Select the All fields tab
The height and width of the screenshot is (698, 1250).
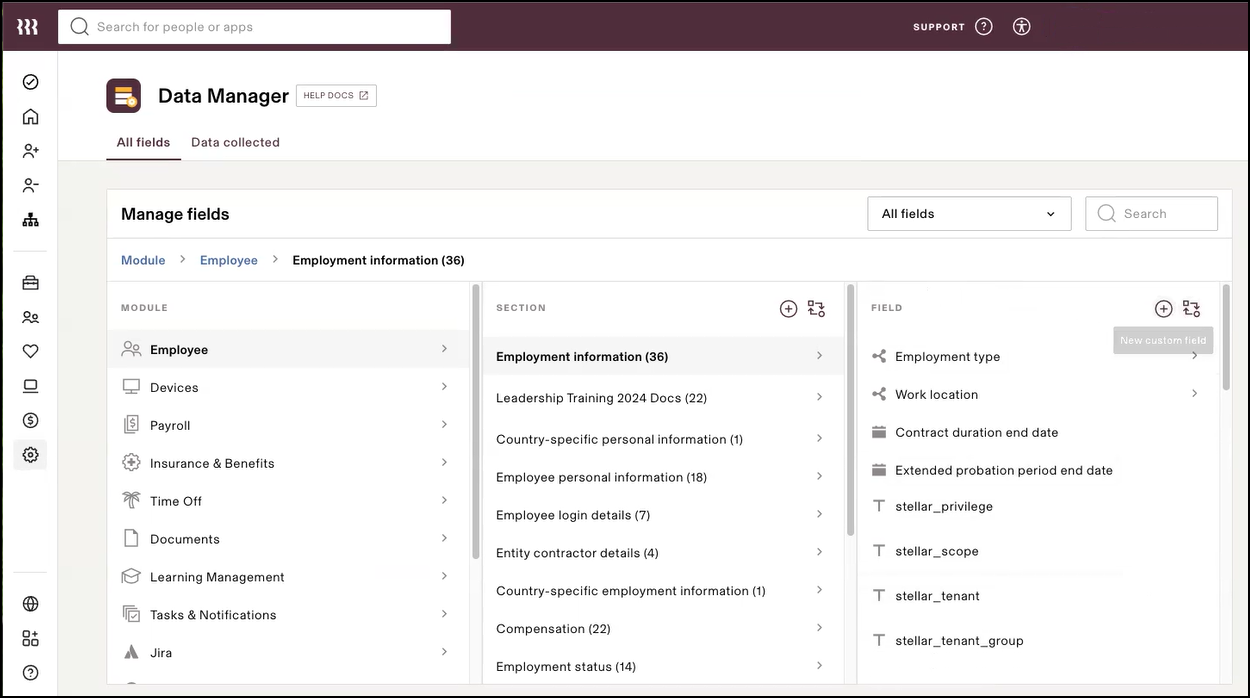coord(142,142)
